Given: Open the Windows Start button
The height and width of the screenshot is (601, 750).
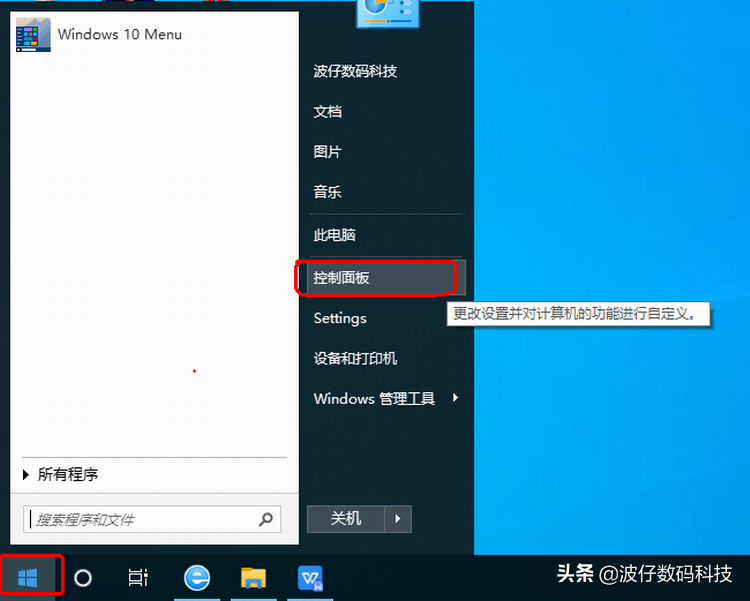Looking at the screenshot, I should point(28,578).
